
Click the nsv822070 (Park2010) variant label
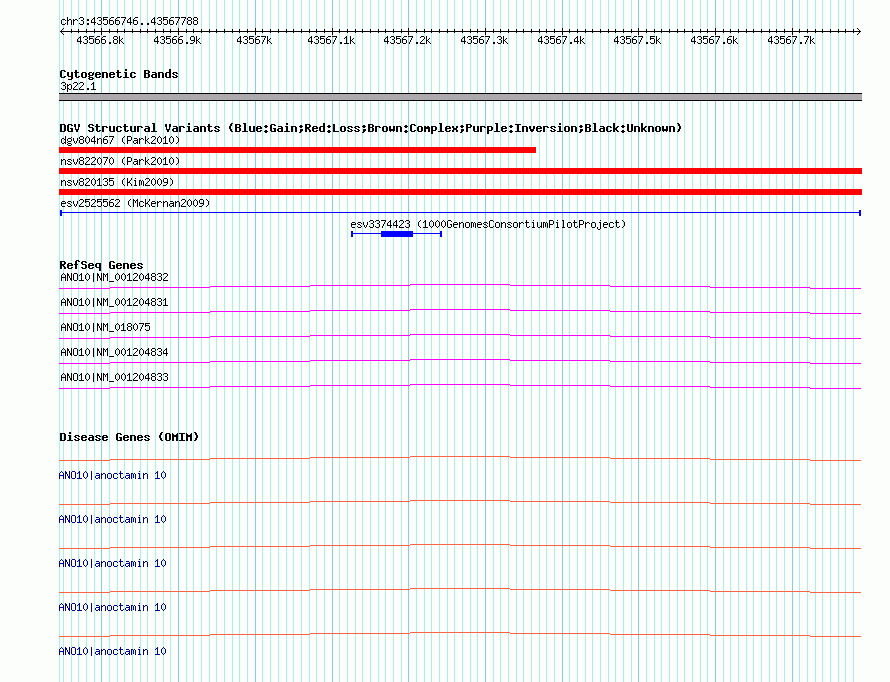pyautogui.click(x=120, y=161)
